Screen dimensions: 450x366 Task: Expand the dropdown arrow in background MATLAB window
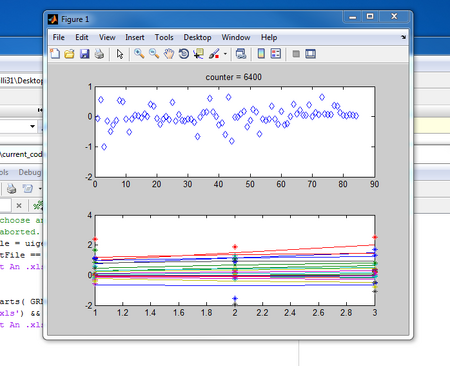pyautogui.click(x=32, y=126)
